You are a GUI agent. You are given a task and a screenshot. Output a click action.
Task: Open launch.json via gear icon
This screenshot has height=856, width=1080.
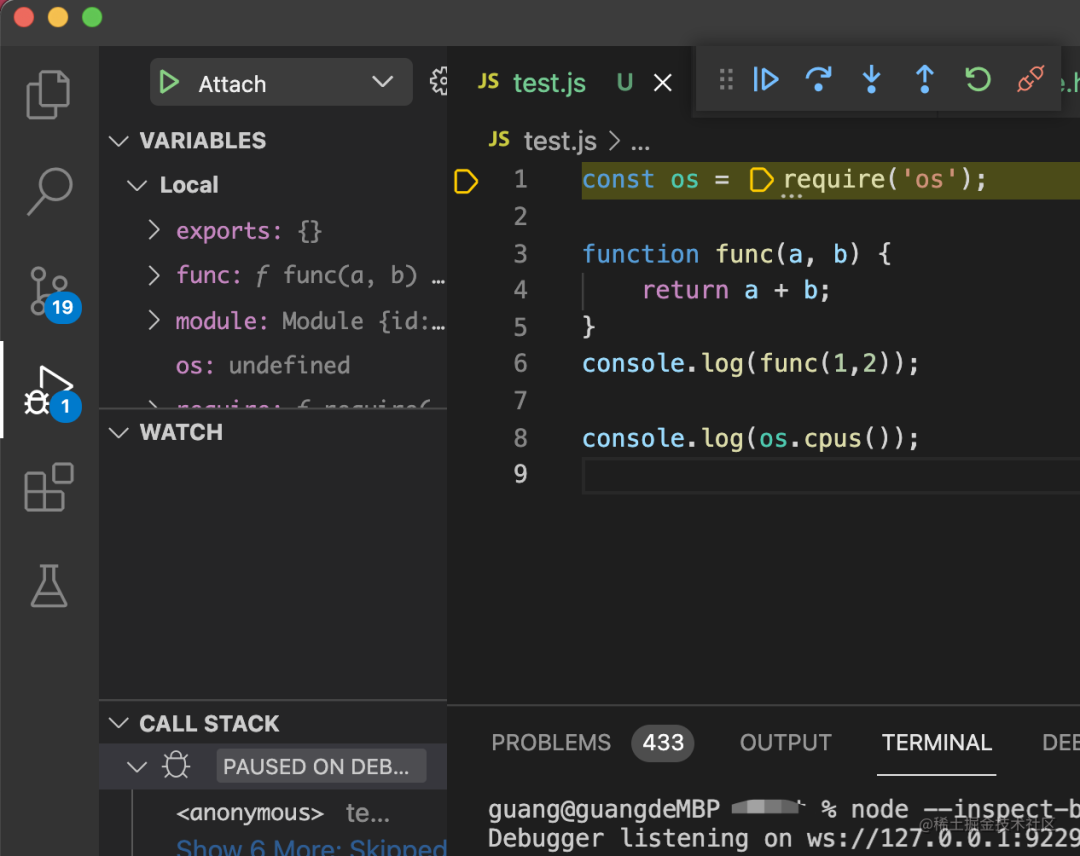click(439, 82)
